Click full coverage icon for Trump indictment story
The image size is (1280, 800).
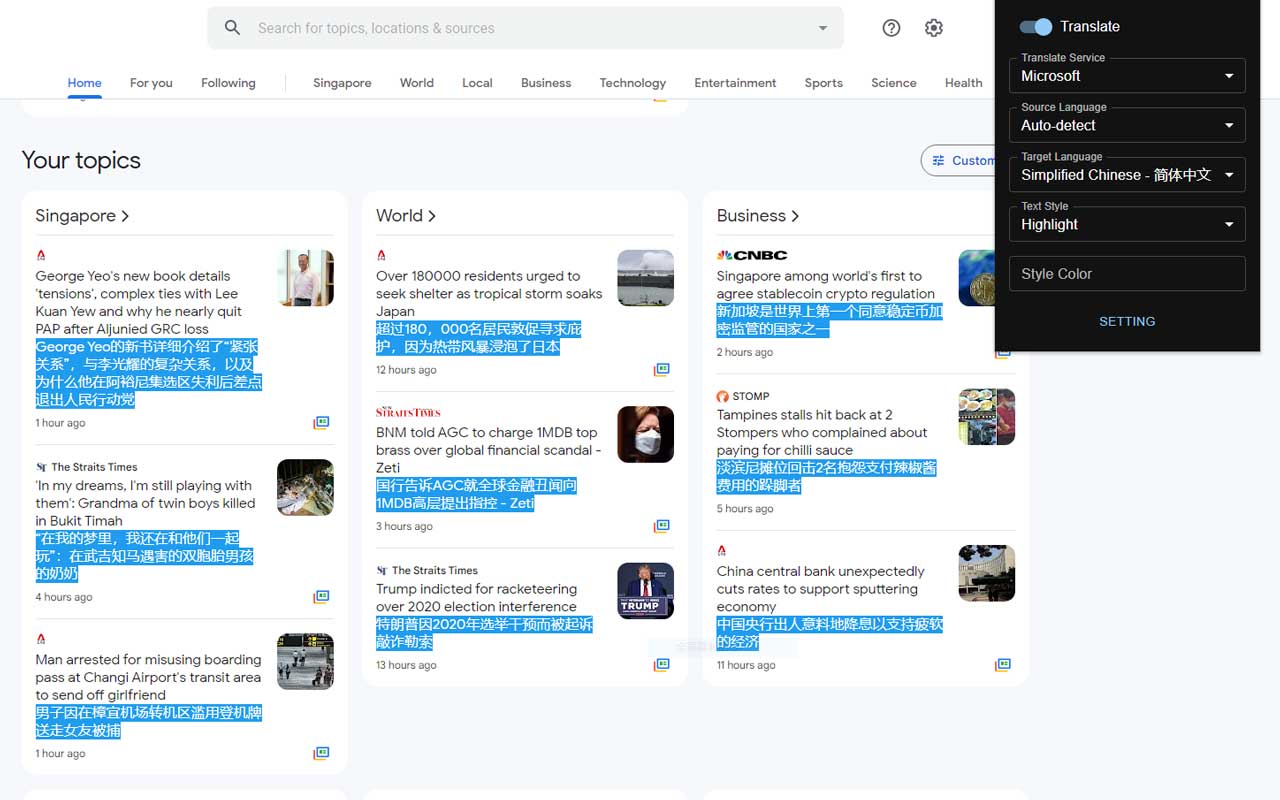pyautogui.click(x=661, y=665)
